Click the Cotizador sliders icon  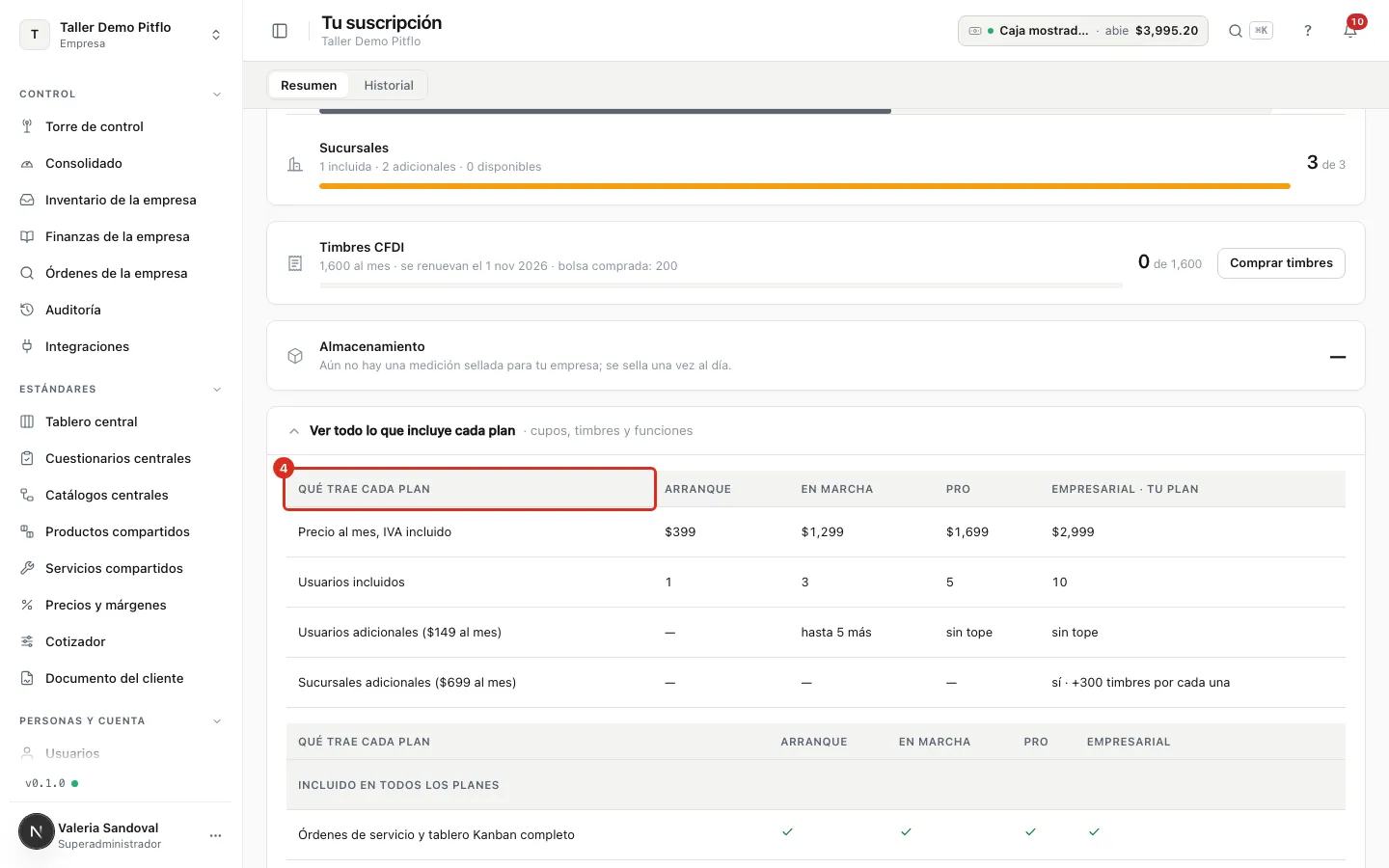[x=27, y=641]
